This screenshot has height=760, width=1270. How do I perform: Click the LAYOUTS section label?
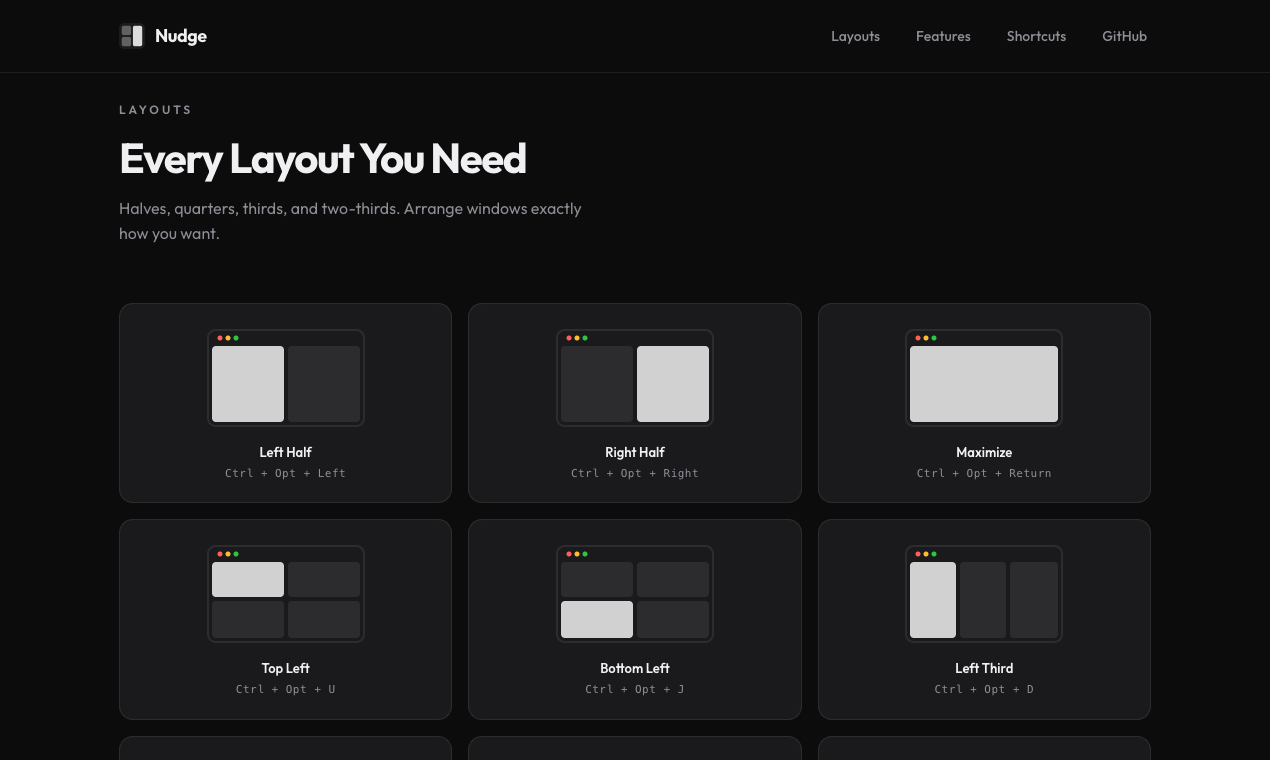tap(155, 110)
